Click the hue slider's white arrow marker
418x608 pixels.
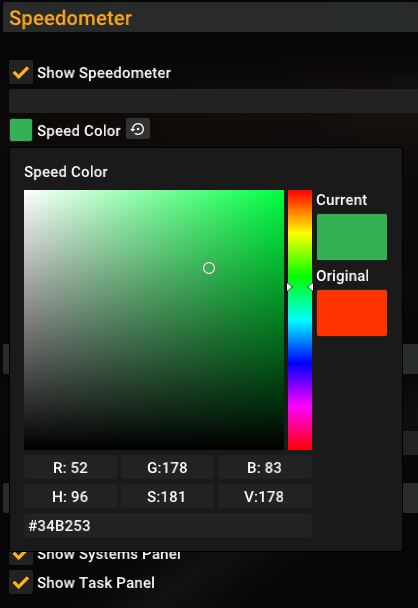(289, 287)
